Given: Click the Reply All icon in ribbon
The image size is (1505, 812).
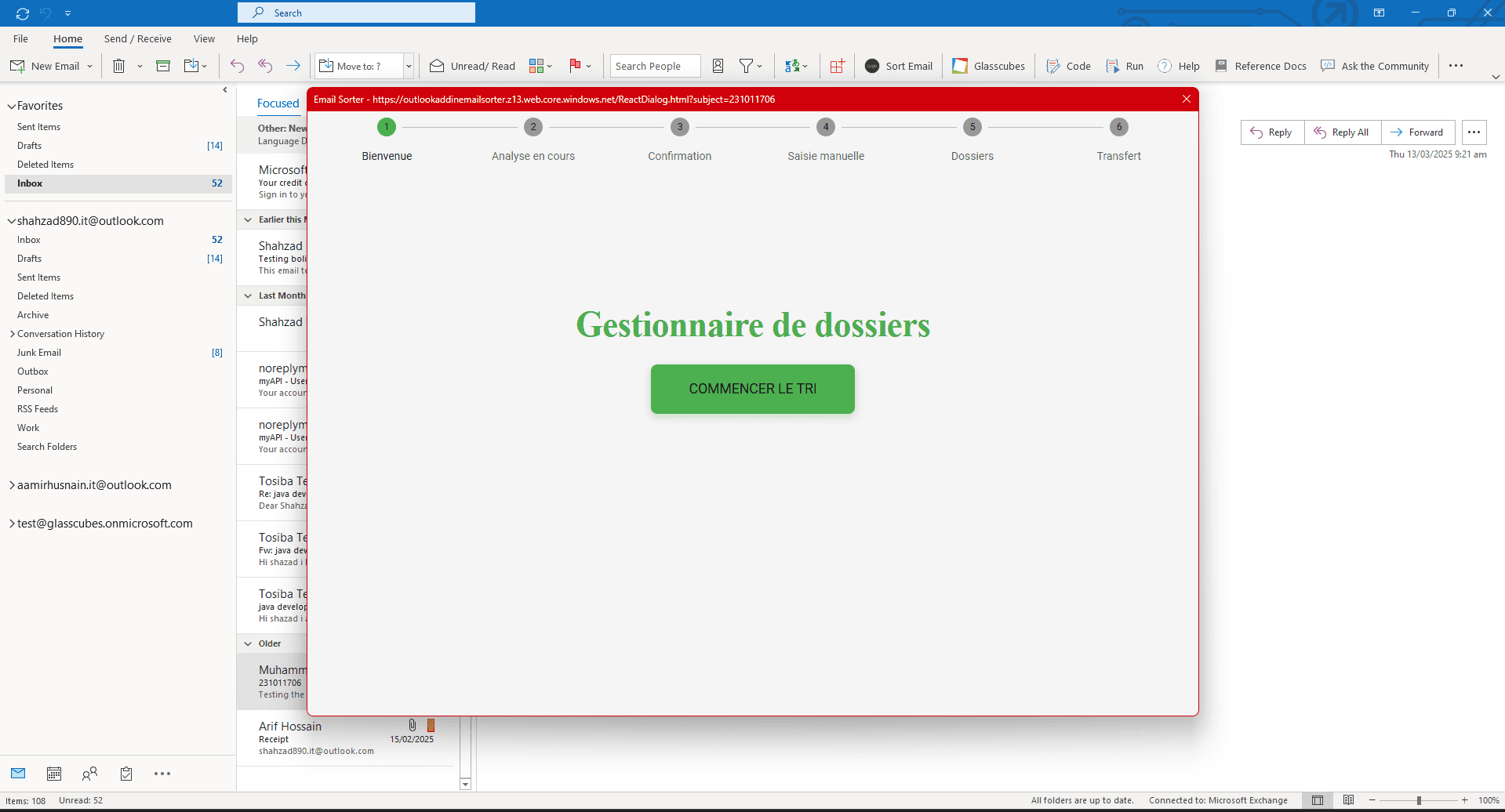Looking at the screenshot, I should coord(265,66).
